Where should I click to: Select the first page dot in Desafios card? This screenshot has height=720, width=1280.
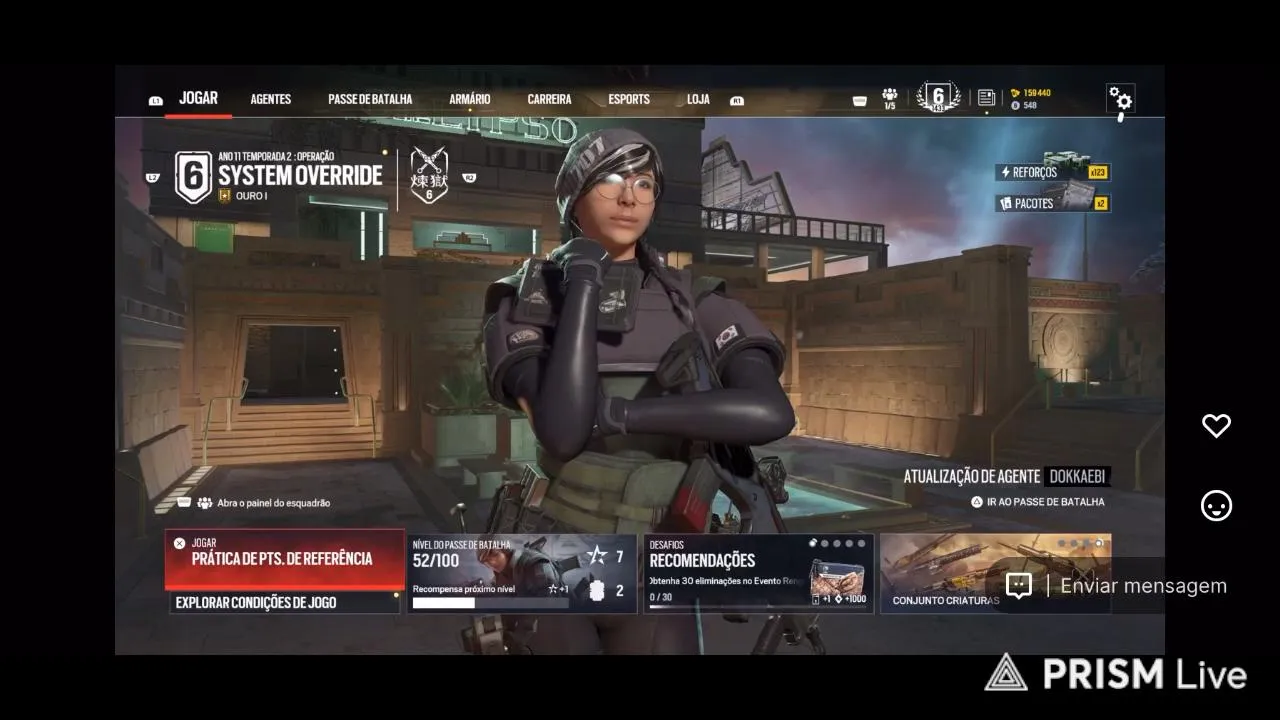[x=814, y=544]
